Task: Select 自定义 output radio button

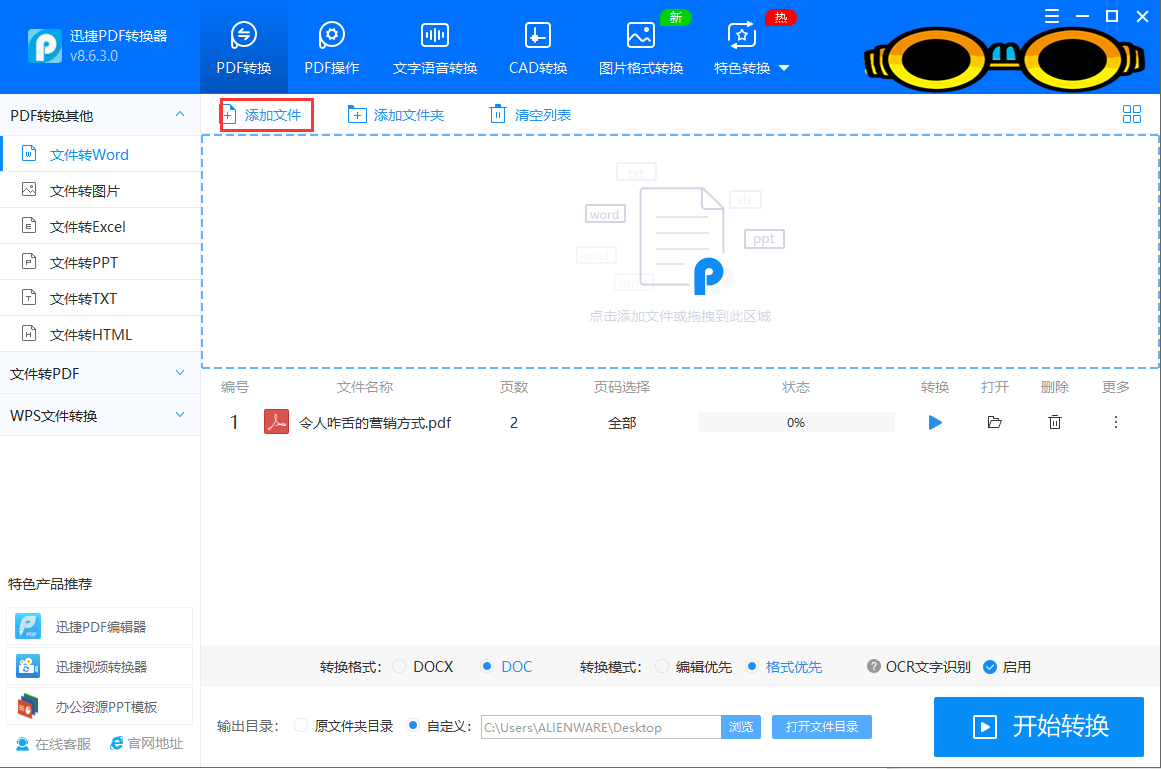Action: point(413,725)
